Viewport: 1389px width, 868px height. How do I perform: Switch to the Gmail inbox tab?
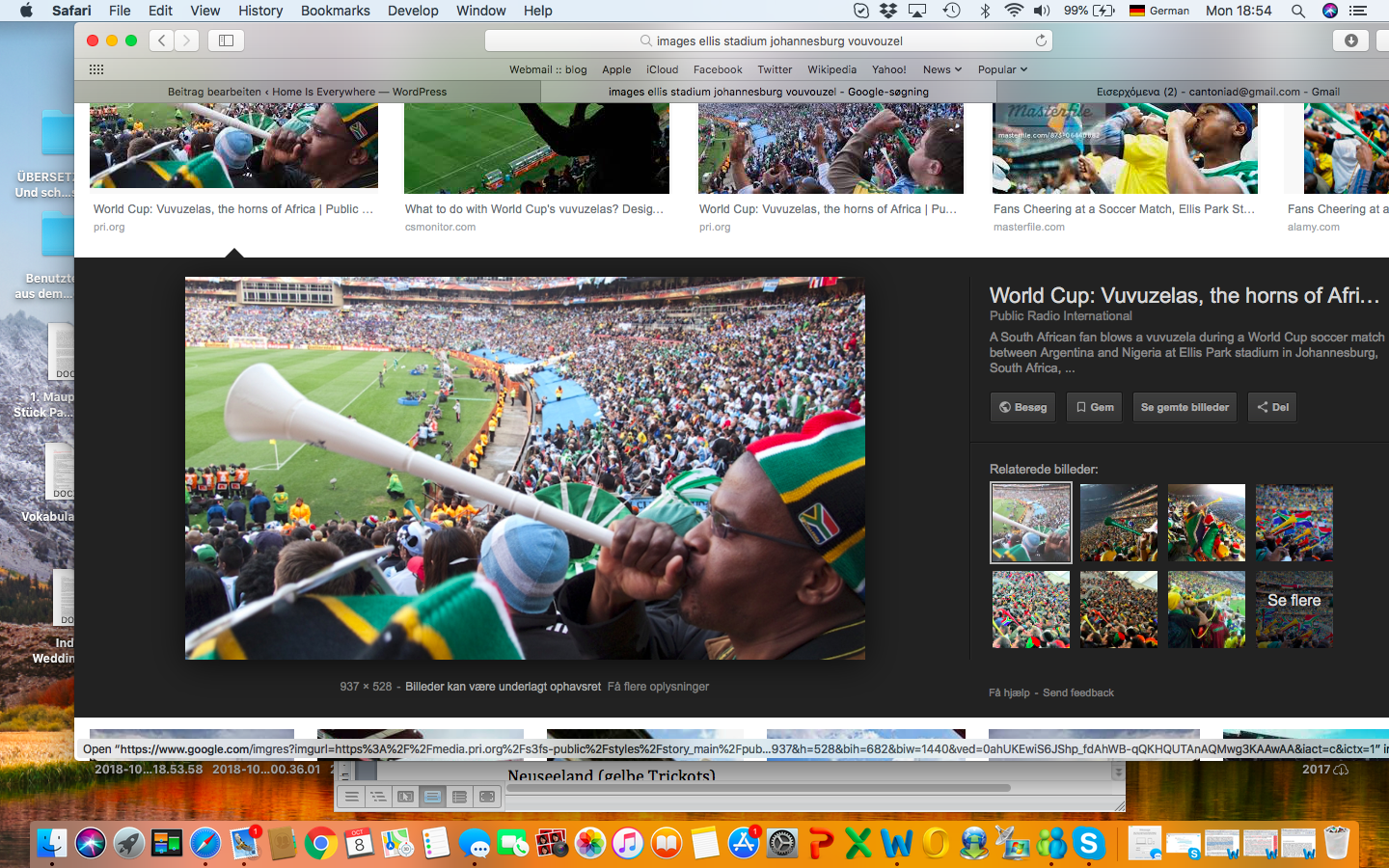coord(1192,92)
